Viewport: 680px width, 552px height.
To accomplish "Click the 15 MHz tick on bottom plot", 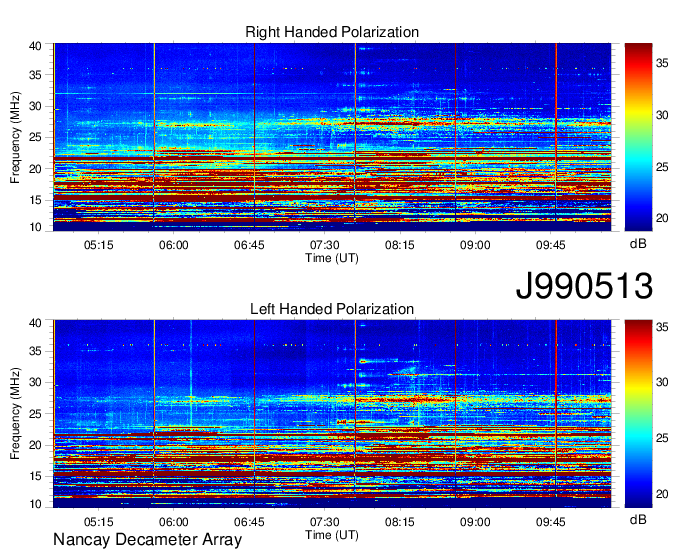I will tap(36, 477).
